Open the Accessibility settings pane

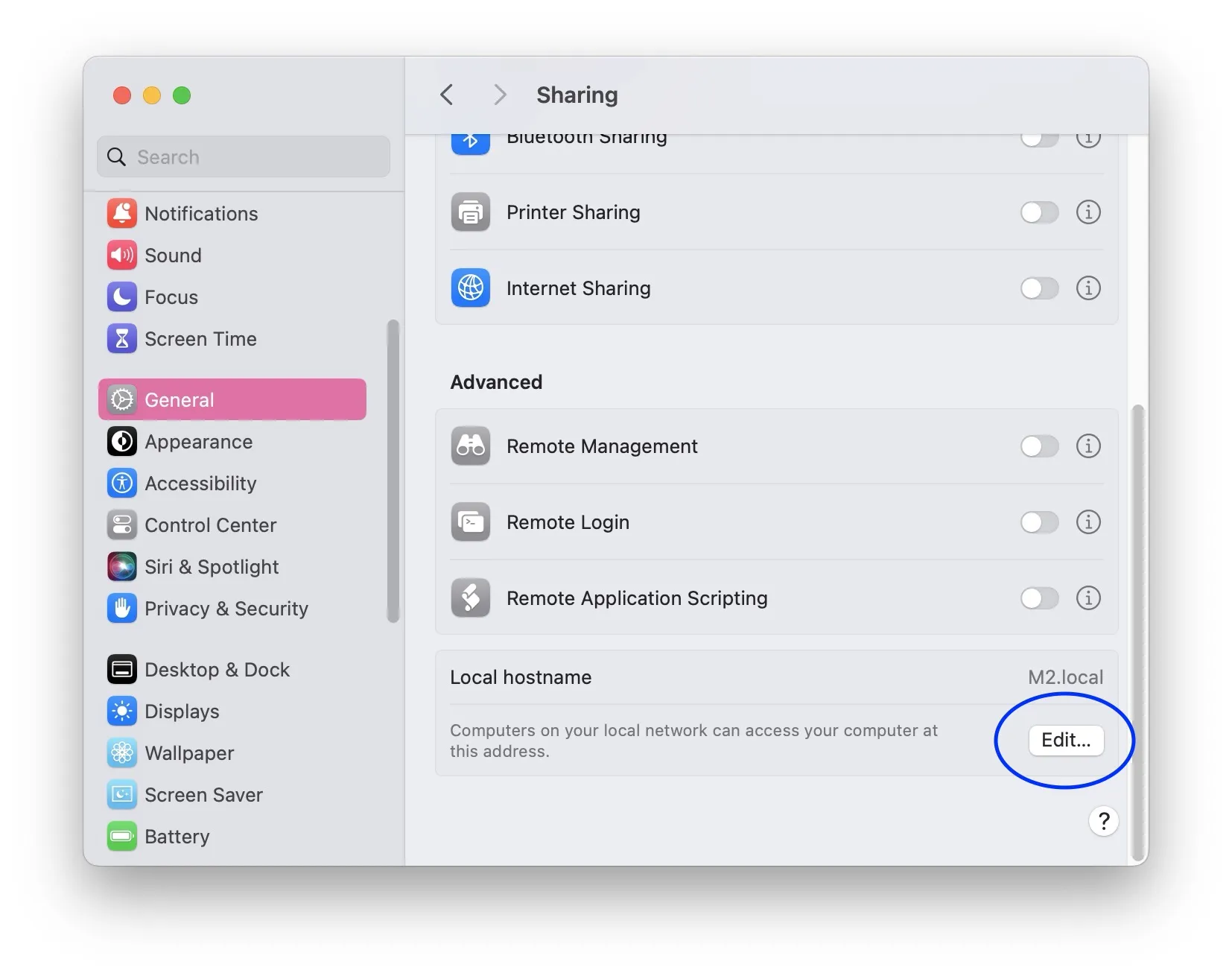pos(200,484)
